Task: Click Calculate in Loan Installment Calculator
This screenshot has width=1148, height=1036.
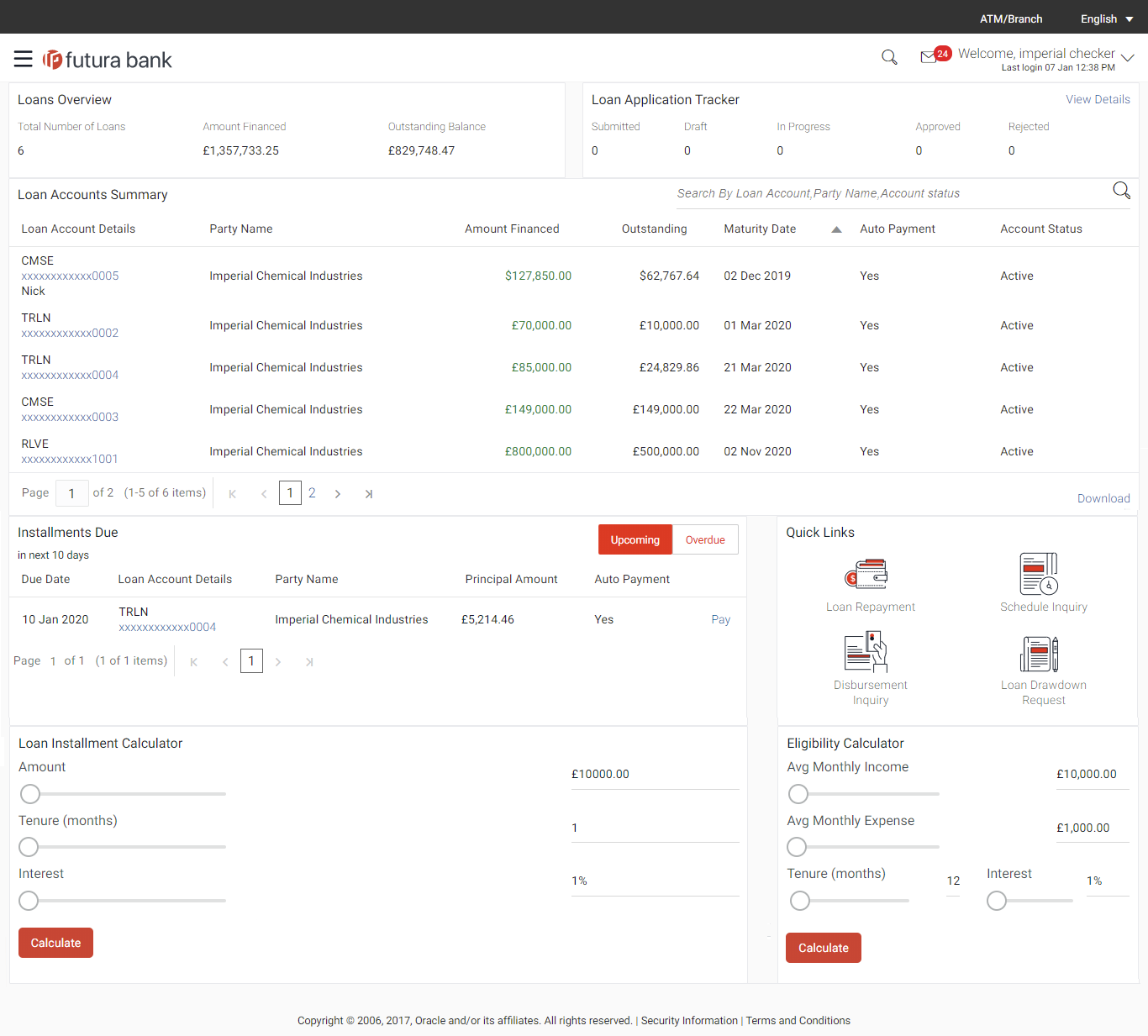Action: pyautogui.click(x=55, y=943)
